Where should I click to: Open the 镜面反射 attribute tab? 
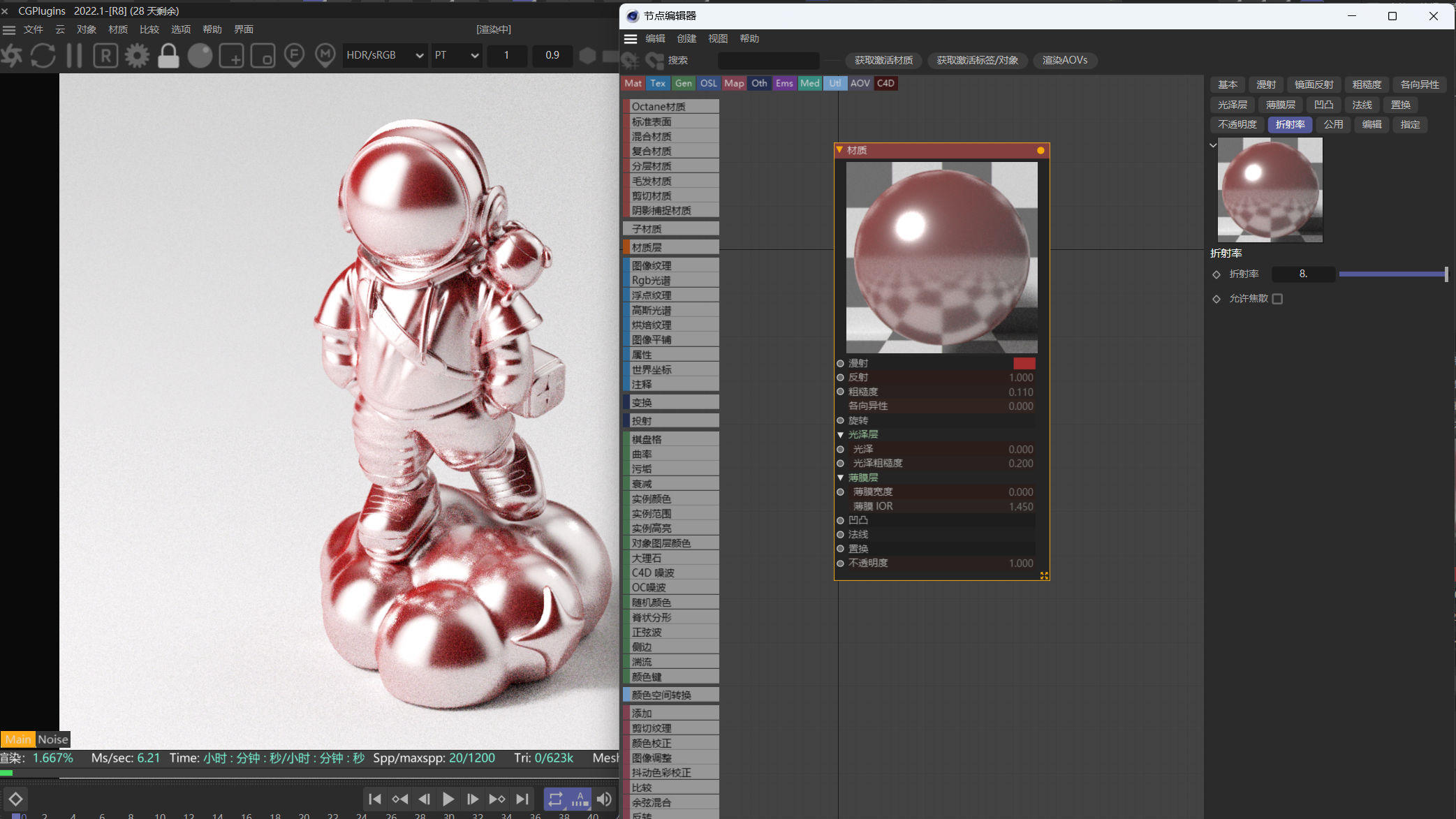(1314, 84)
